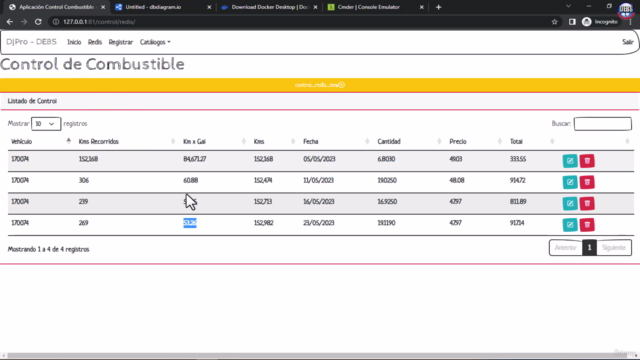The width and height of the screenshot is (640, 360).
Task: Click Kms Recorridos value 269
Action: pos(83,223)
